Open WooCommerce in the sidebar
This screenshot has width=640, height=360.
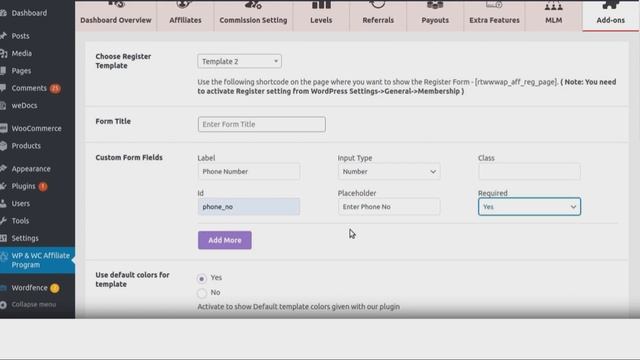[x=37, y=128]
